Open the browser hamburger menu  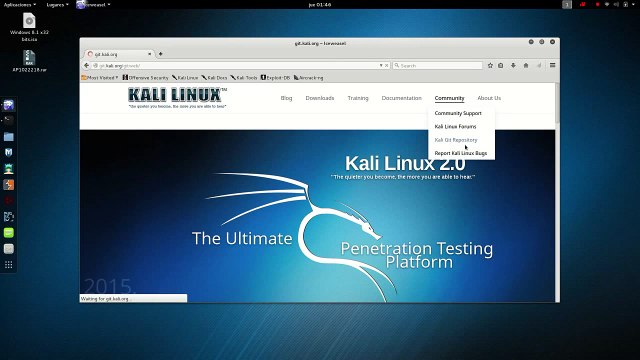click(x=552, y=65)
